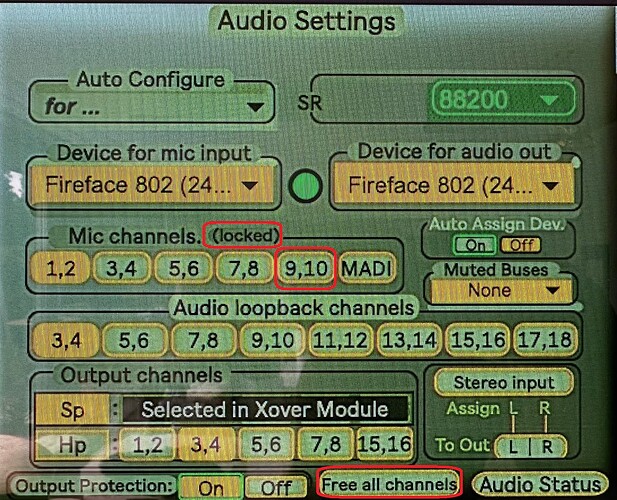
Task: Open the Device for audio out dropdown
Action: pos(454,185)
